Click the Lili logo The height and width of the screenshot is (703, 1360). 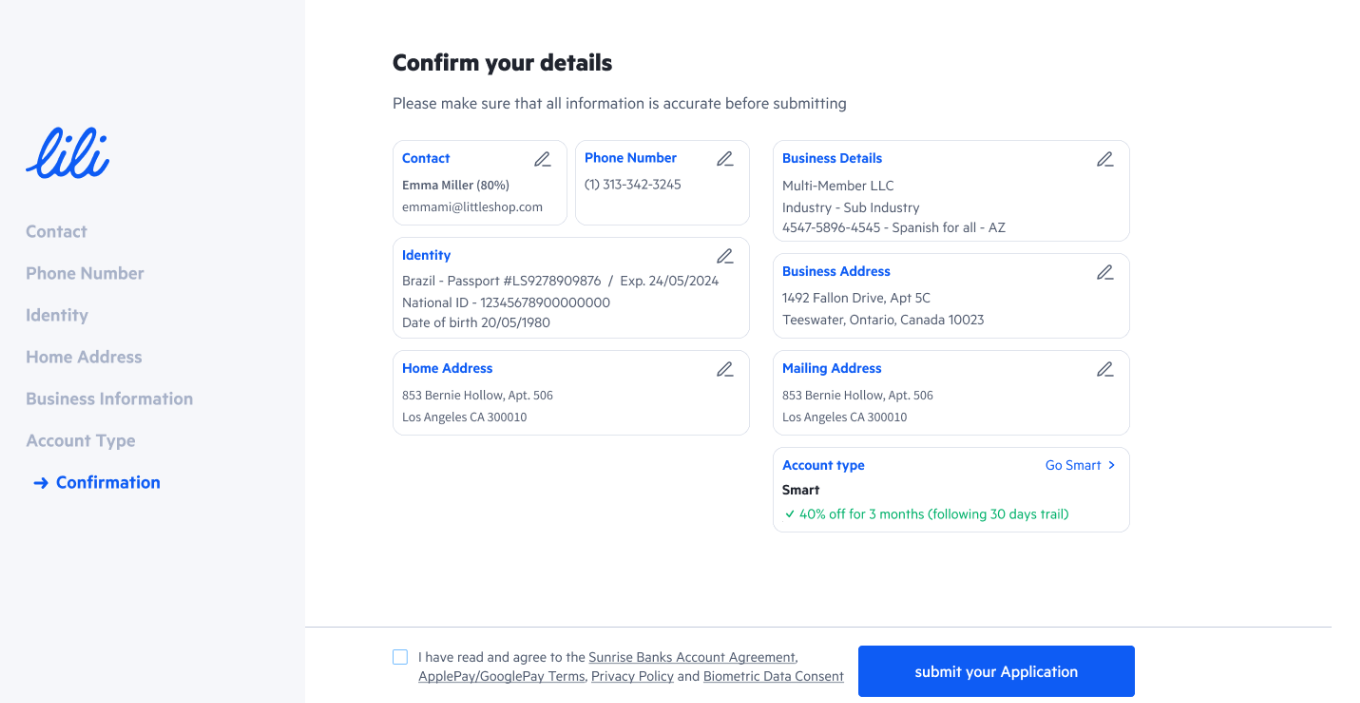click(x=68, y=154)
